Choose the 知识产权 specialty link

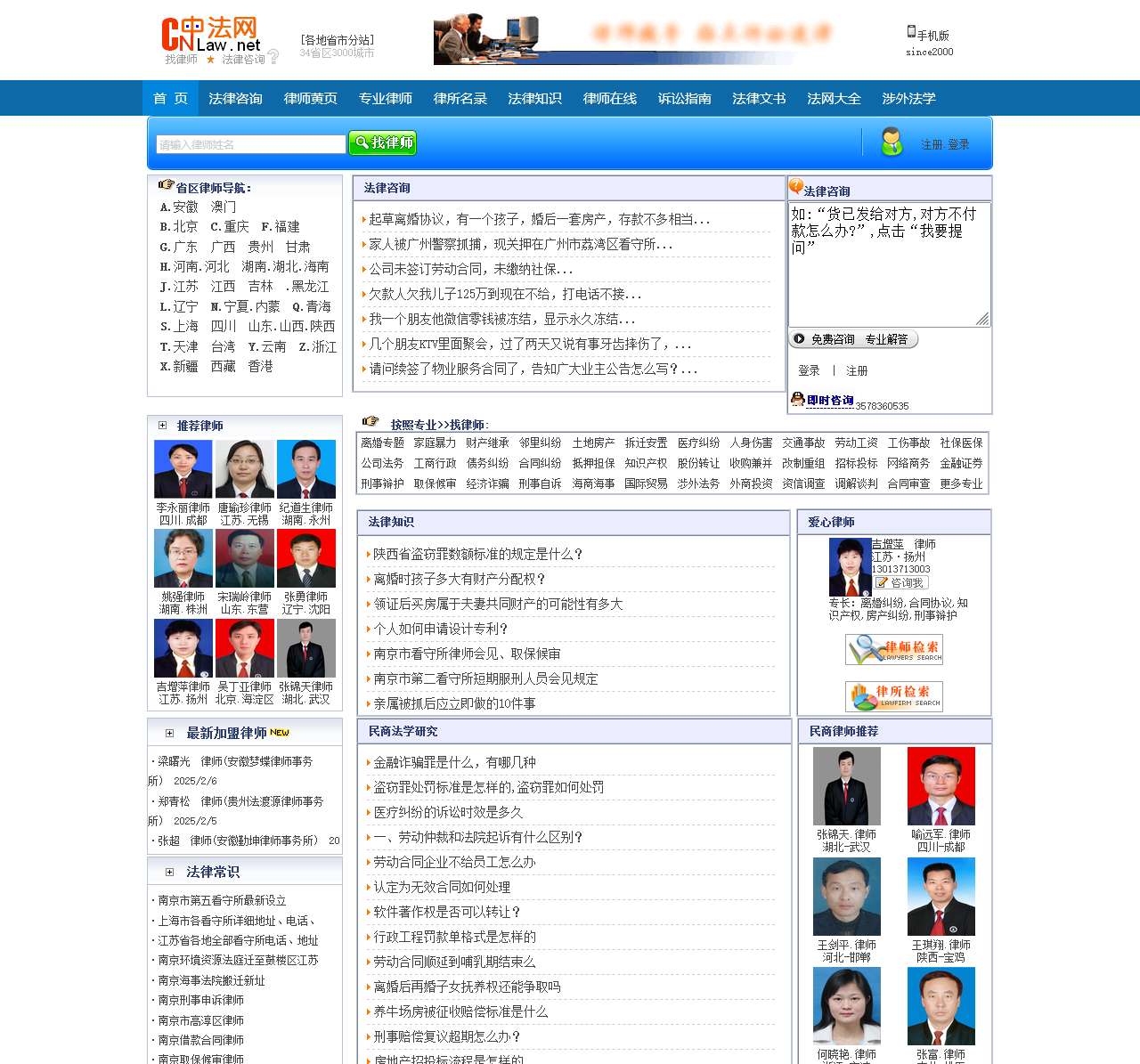point(646,463)
